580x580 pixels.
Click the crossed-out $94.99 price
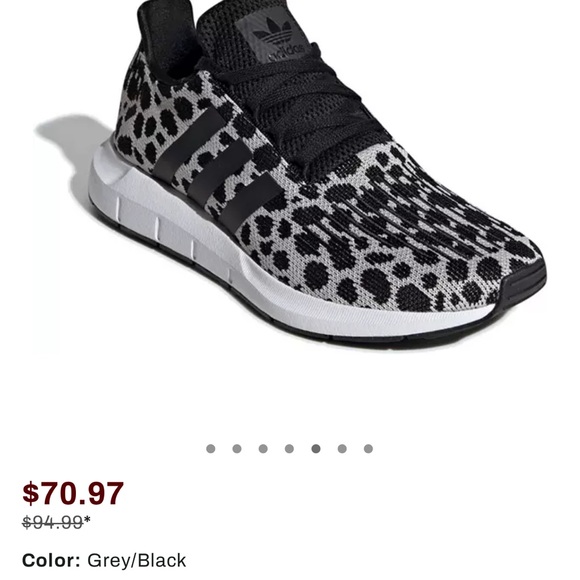(x=53, y=522)
